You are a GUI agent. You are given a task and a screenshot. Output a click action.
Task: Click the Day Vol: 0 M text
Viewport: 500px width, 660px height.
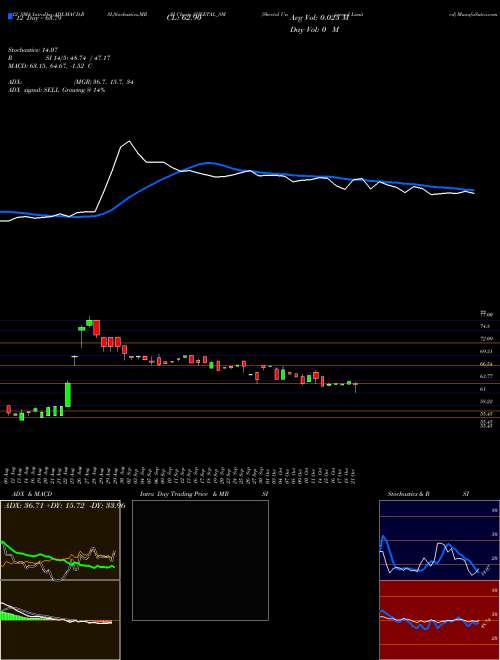314,30
